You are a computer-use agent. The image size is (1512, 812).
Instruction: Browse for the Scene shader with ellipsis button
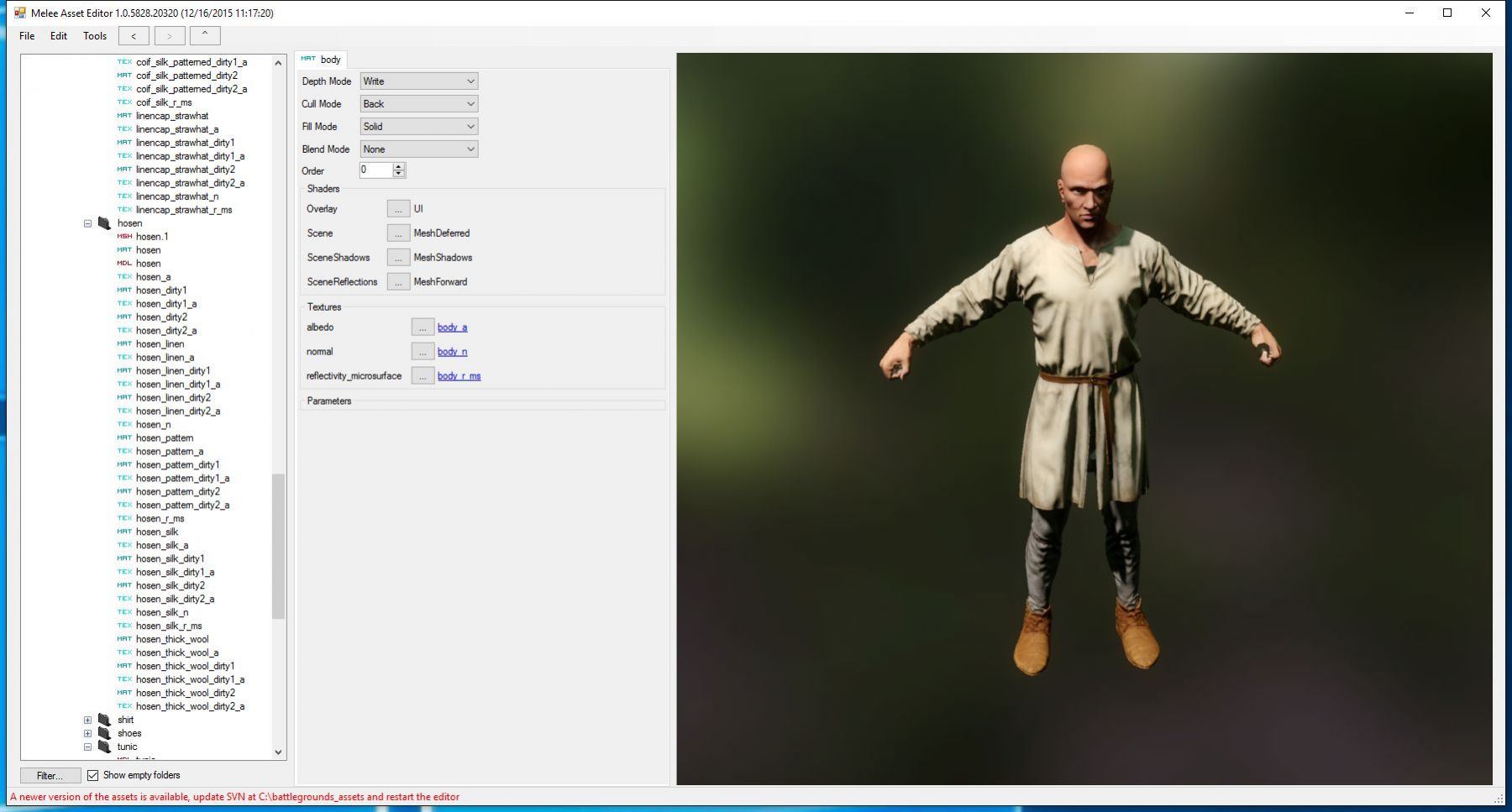398,233
